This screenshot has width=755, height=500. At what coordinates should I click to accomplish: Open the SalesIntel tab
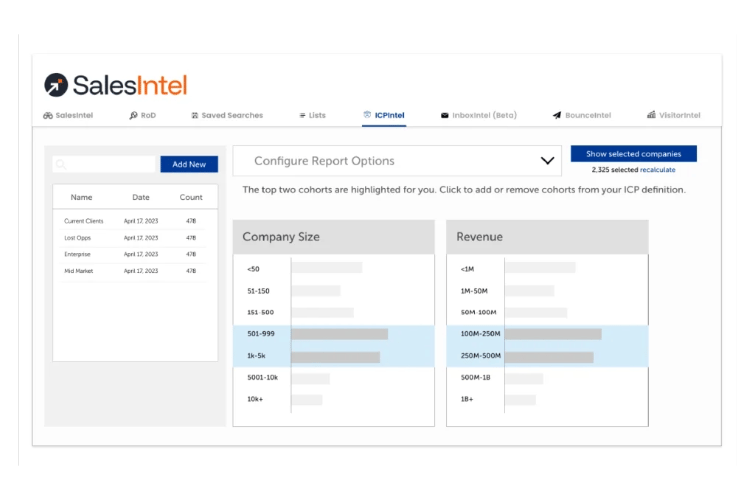[x=68, y=116]
